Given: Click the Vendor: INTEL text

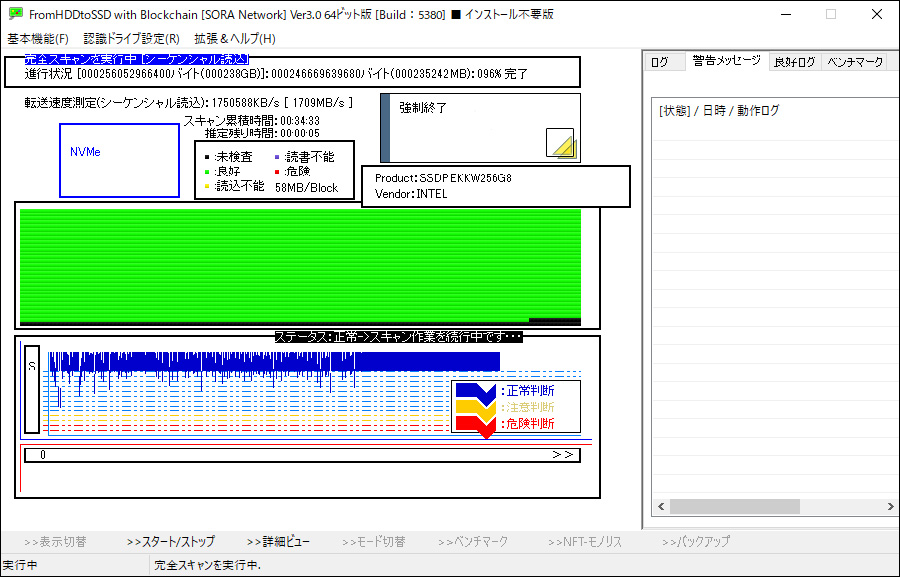Looking at the screenshot, I should pyautogui.click(x=411, y=194).
